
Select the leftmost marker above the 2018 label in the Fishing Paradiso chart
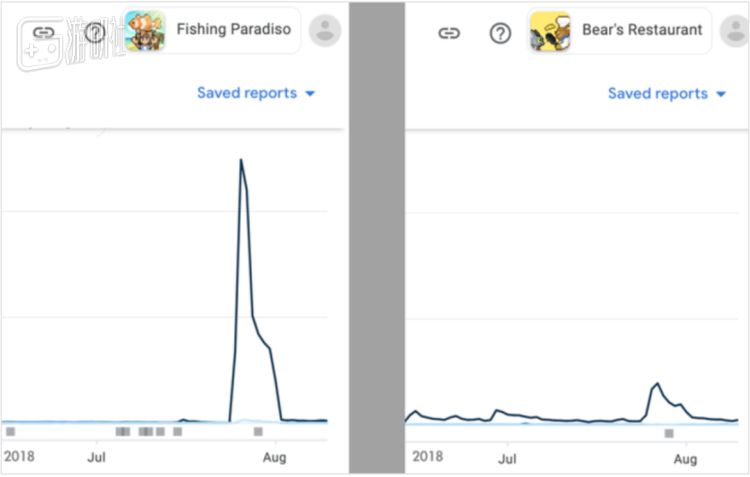pyautogui.click(x=10, y=432)
